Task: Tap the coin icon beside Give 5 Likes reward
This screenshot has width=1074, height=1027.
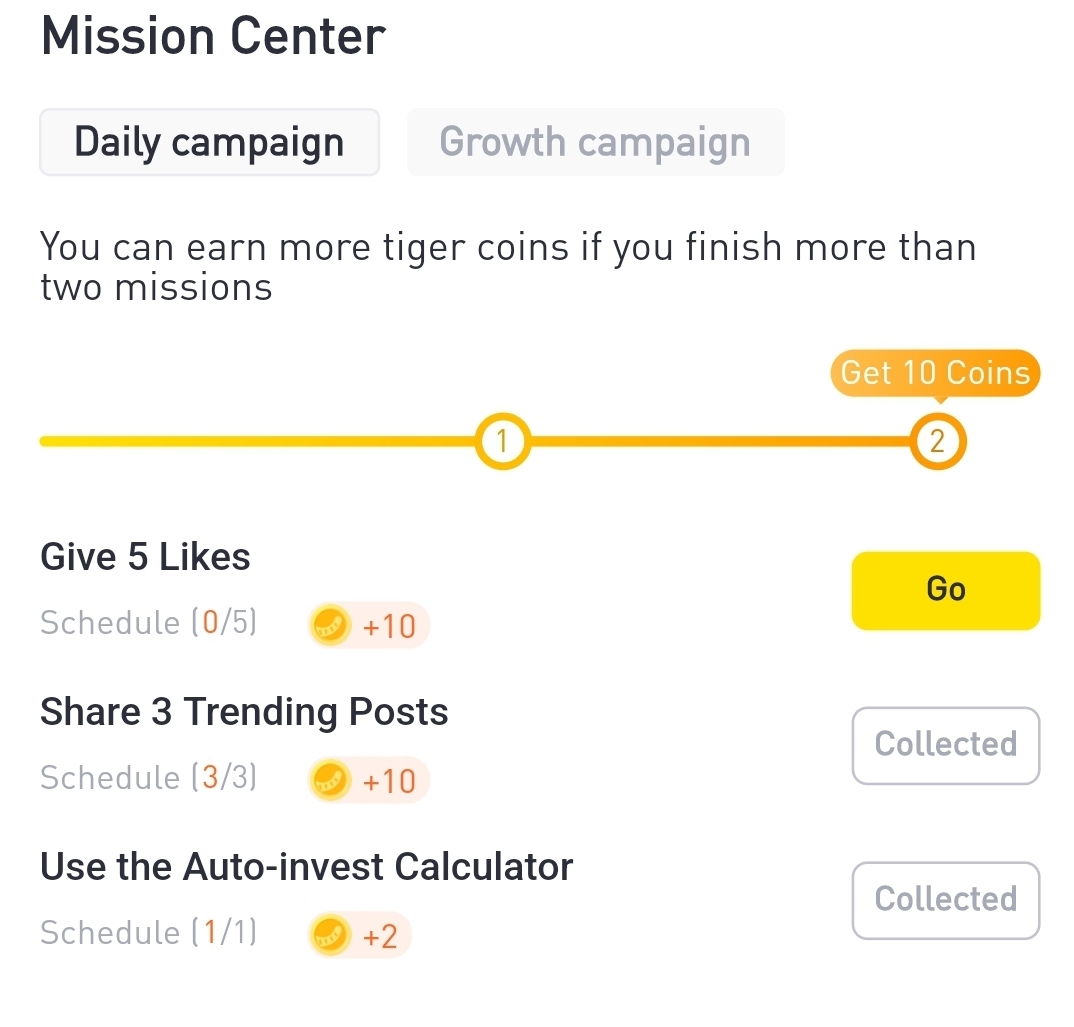Action: click(331, 626)
